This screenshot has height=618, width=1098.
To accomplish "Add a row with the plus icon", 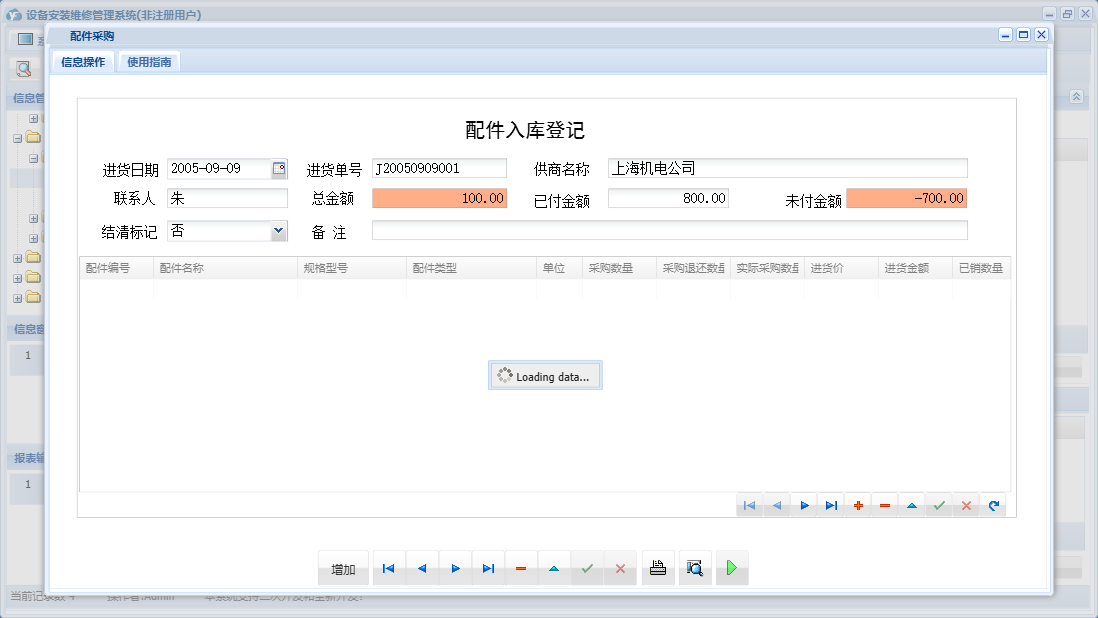I will coord(857,505).
